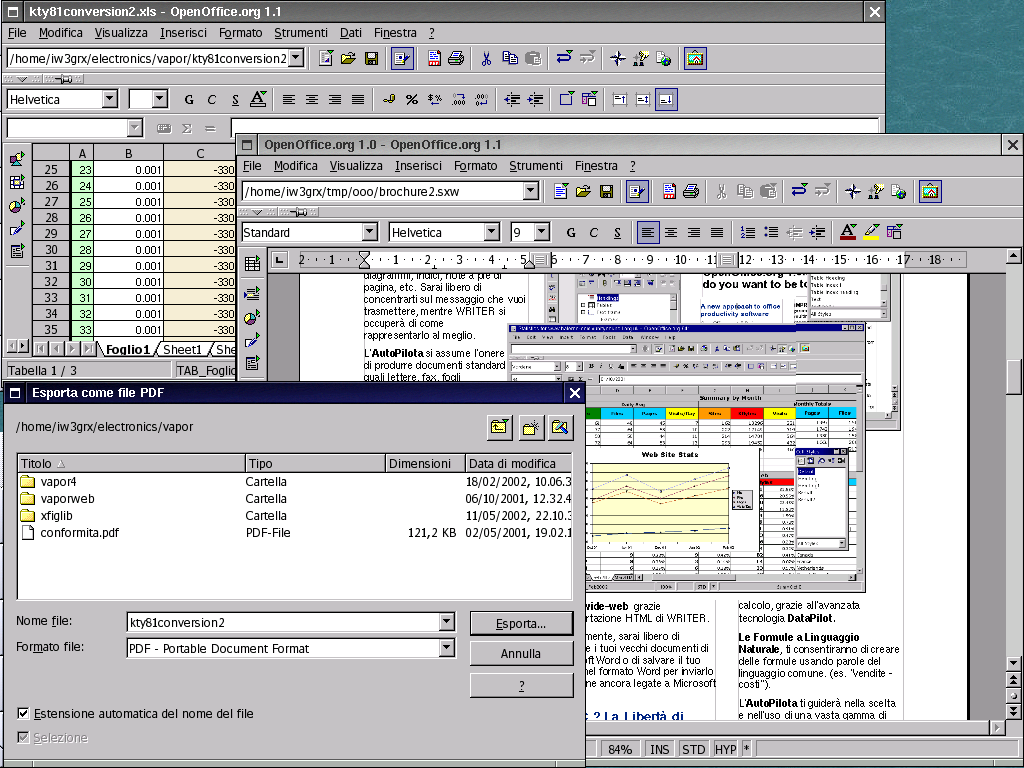1024x768 pixels.
Task: Sort files by Data di modifica column
Action: [519, 464]
